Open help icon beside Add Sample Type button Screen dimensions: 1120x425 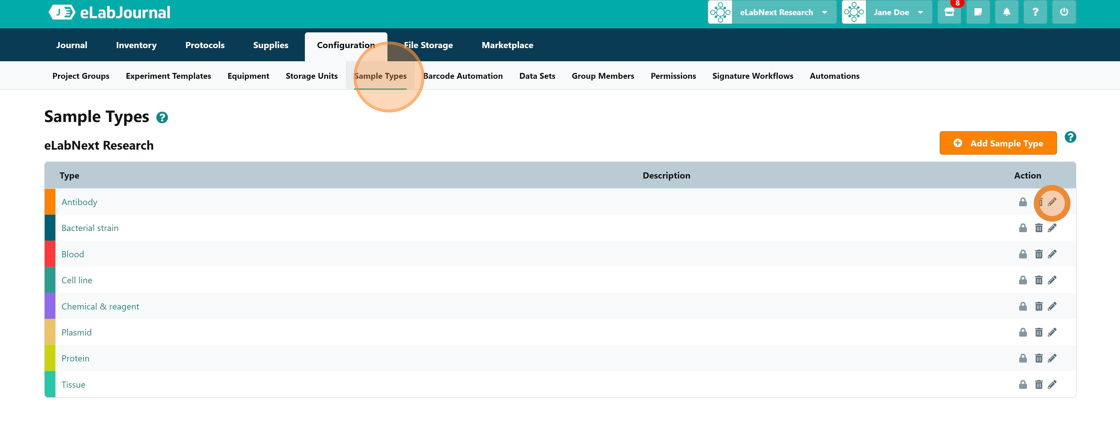click(x=1070, y=137)
